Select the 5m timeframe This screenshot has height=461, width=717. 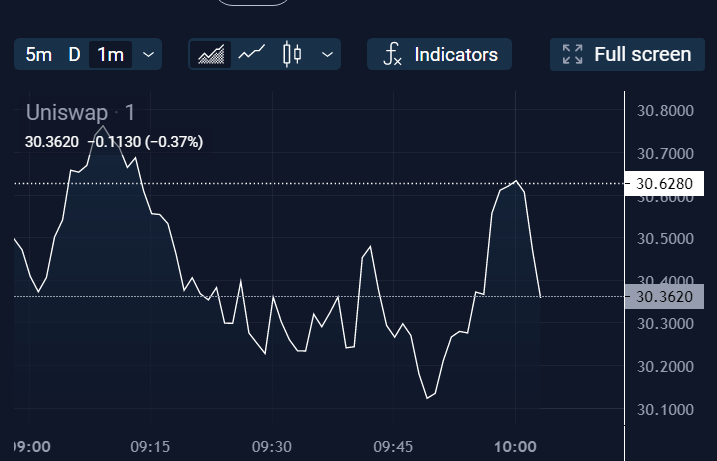[38, 54]
